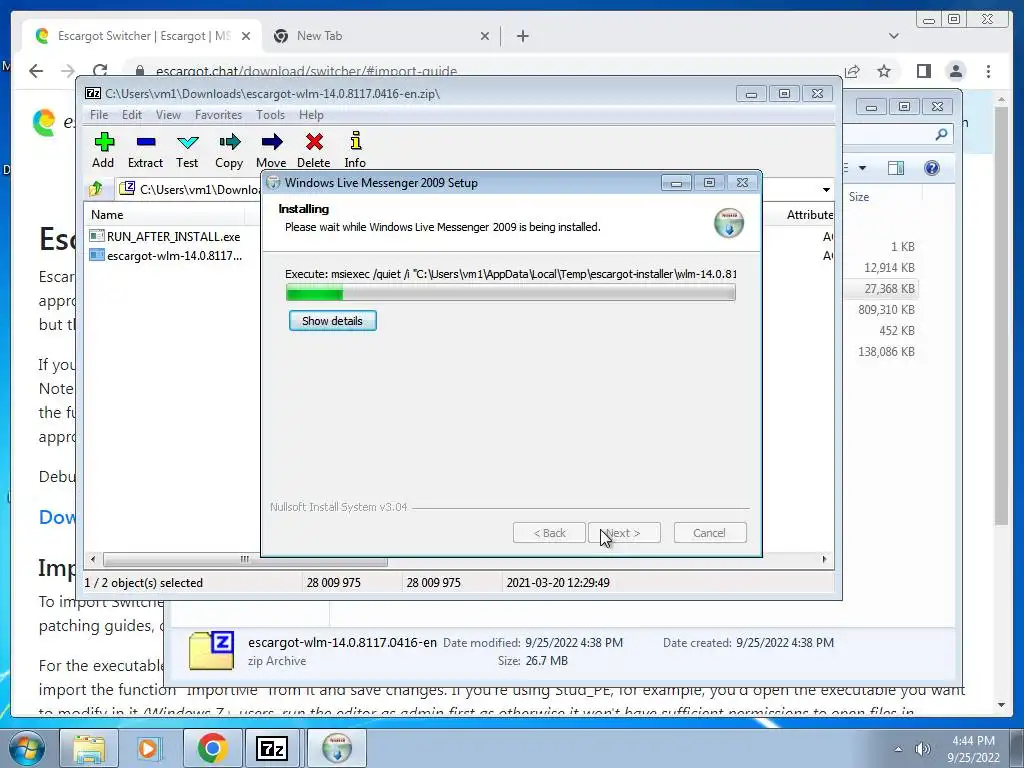The height and width of the screenshot is (768, 1024).
Task: Run the Test tool in 7-Zip
Action: [x=187, y=150]
